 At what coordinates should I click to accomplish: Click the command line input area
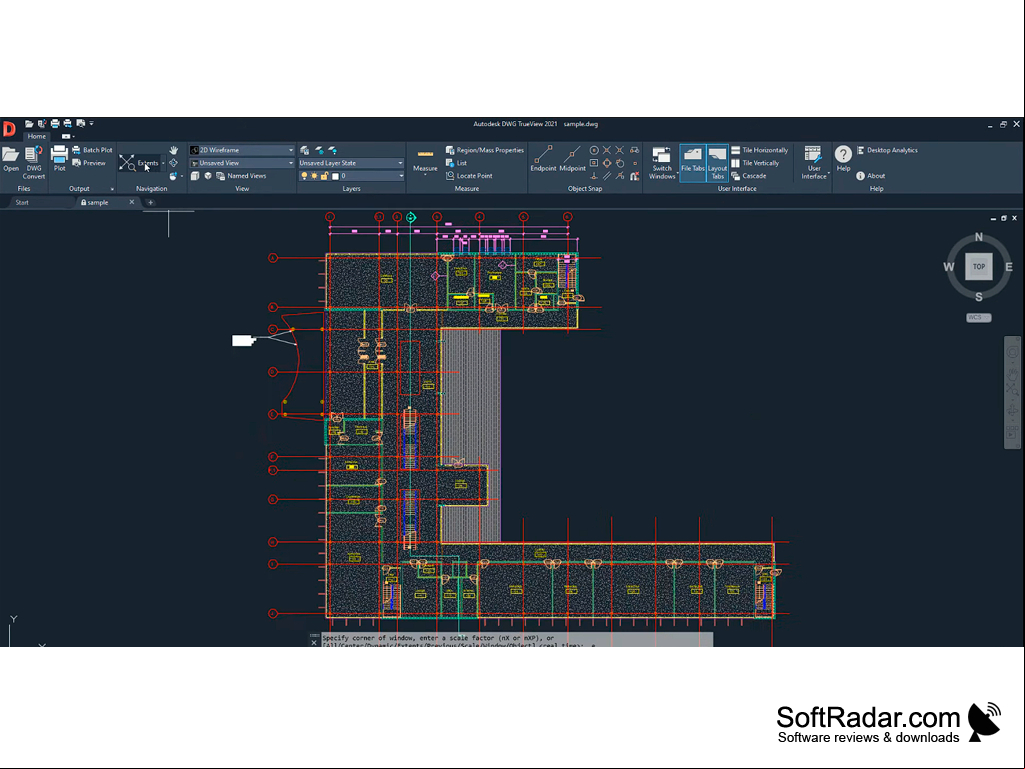point(516,639)
